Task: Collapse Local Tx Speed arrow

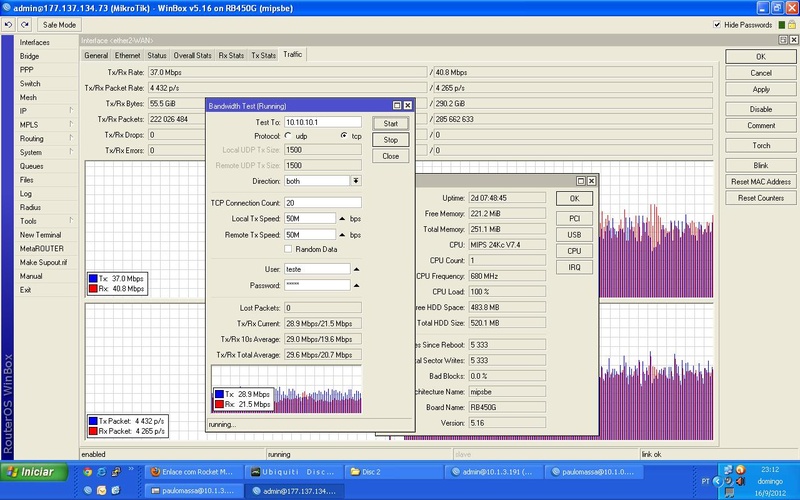Action: [342, 218]
